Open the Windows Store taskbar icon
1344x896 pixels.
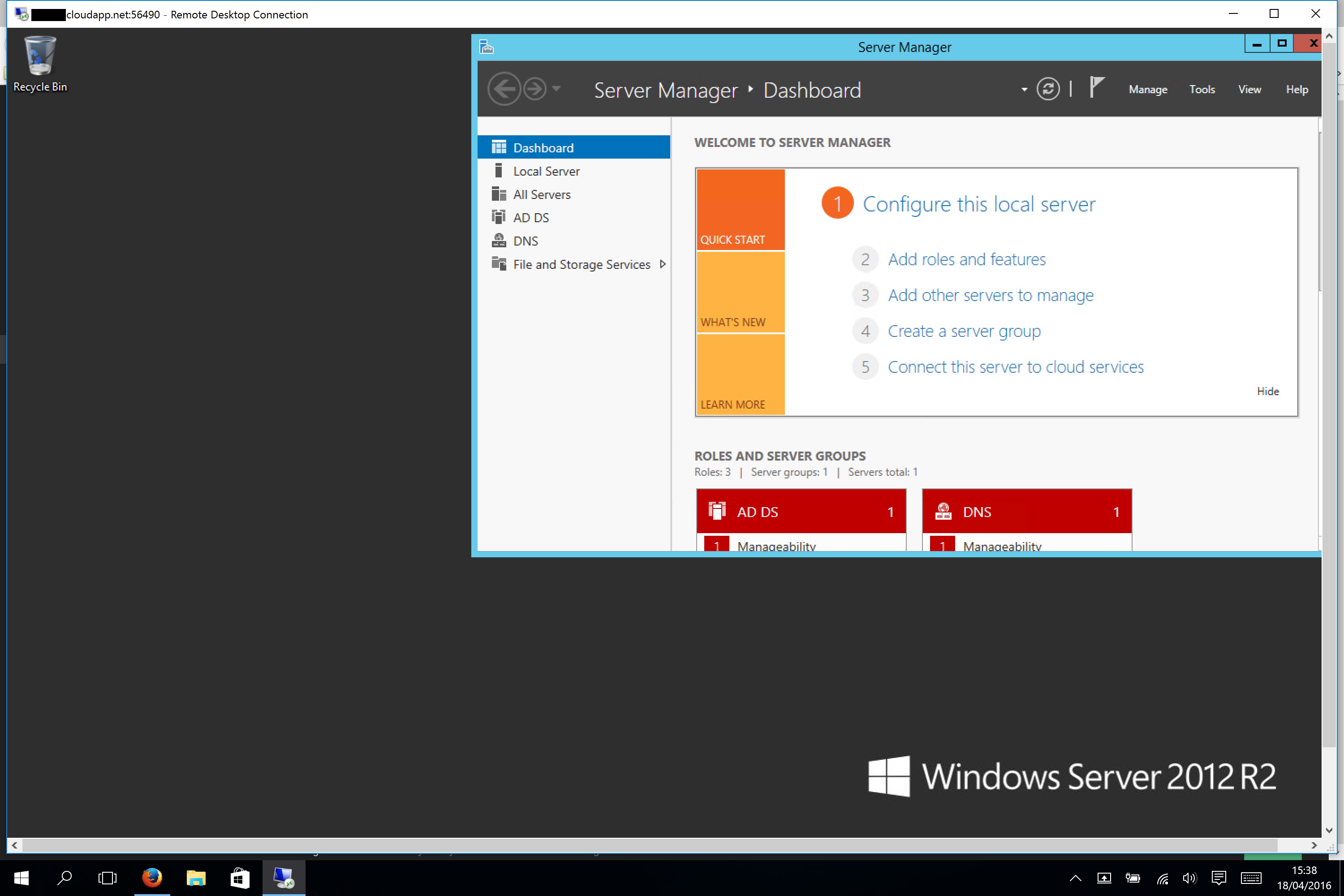239,878
